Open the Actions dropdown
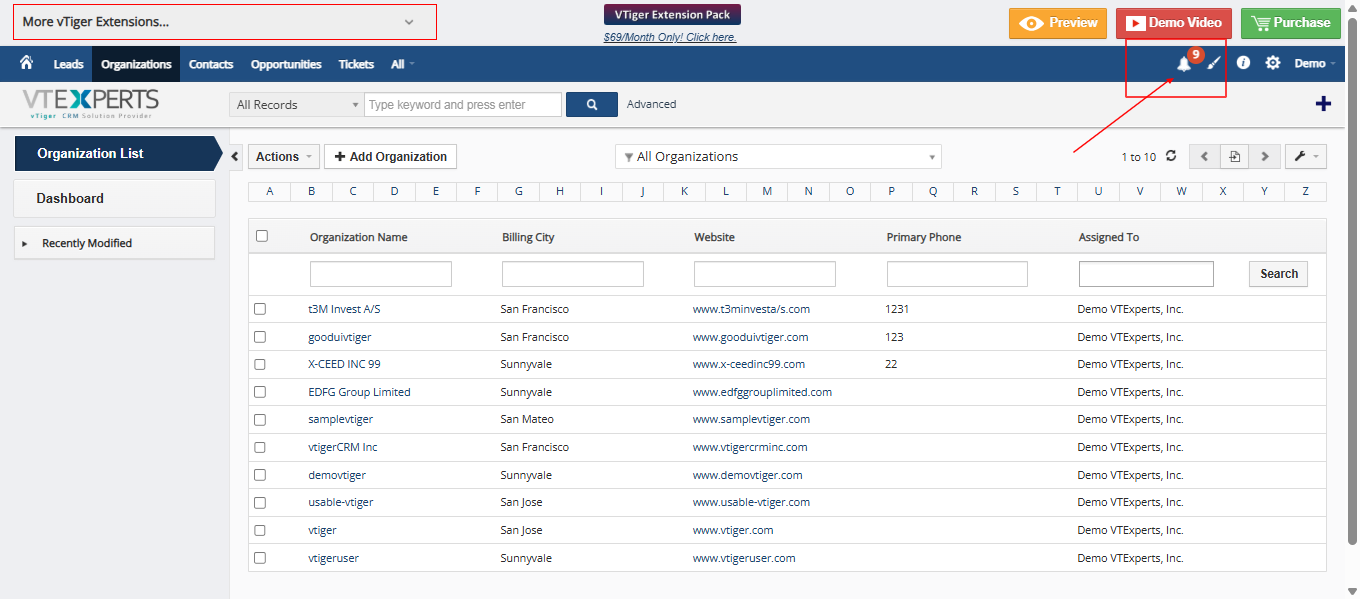1360x599 pixels. click(284, 156)
